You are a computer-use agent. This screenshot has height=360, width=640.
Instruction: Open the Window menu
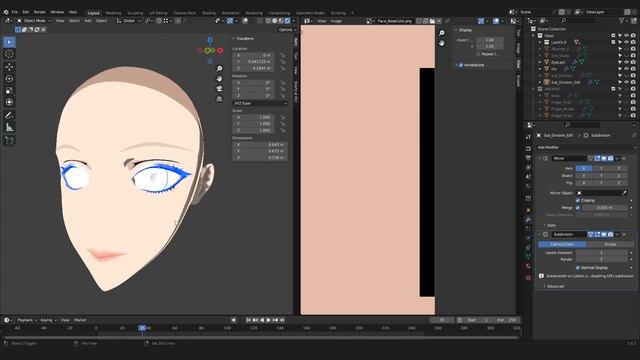[57, 12]
